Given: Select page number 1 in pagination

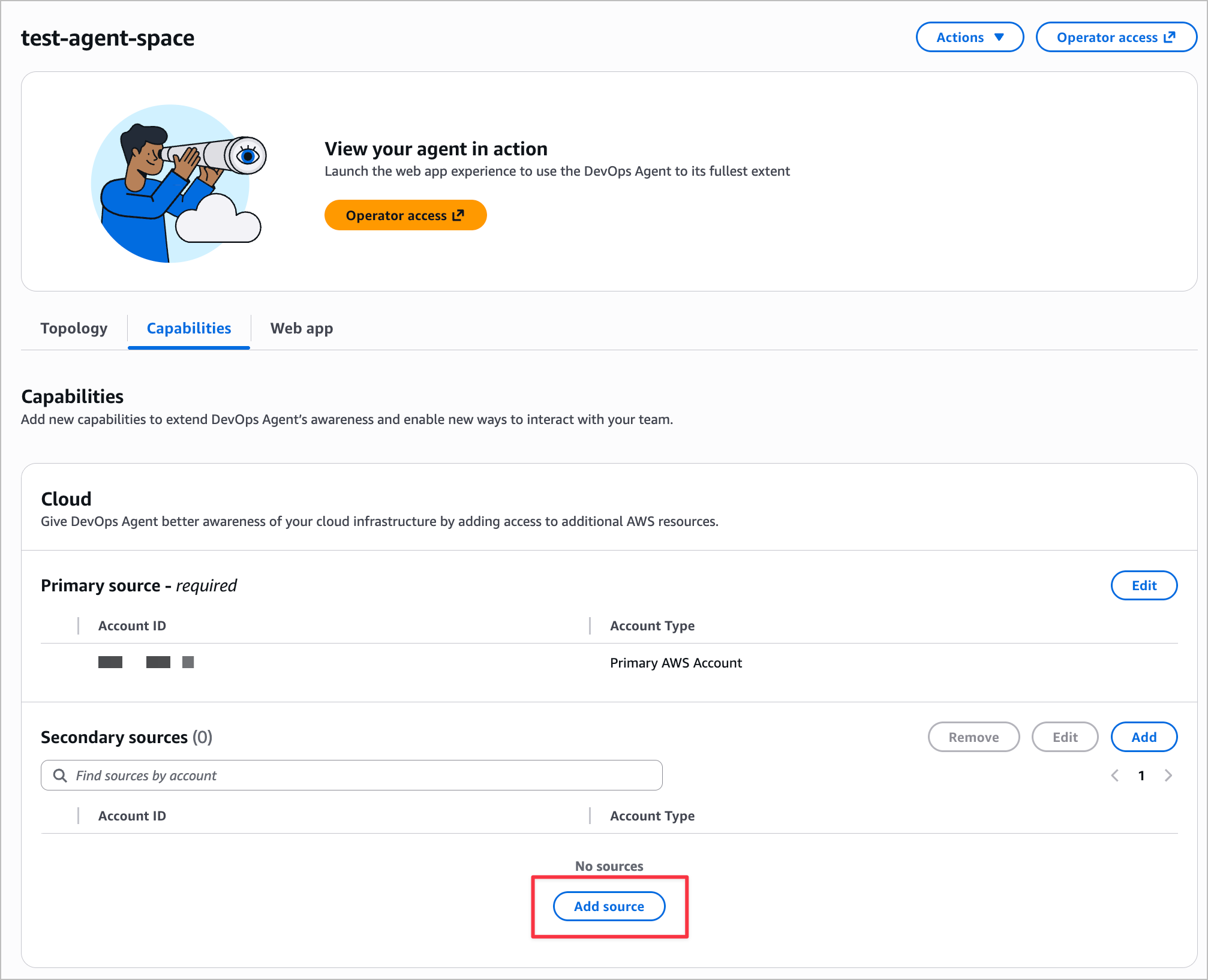Looking at the screenshot, I should coord(1141,775).
